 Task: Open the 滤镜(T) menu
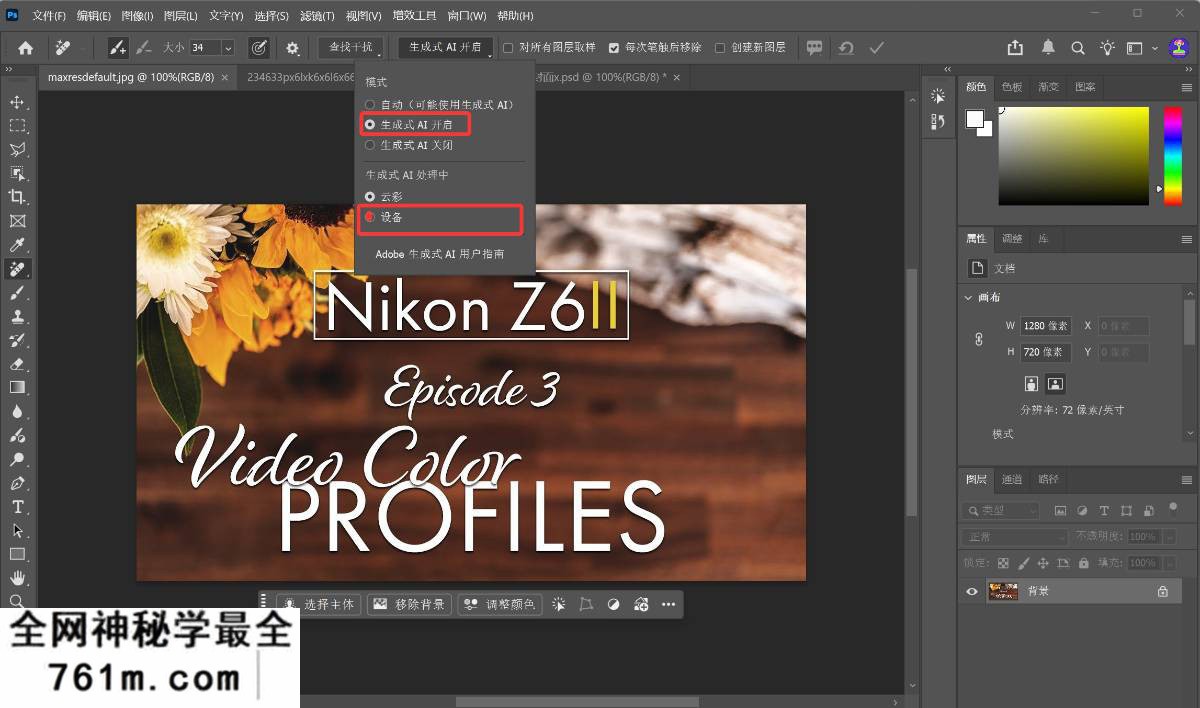click(315, 16)
